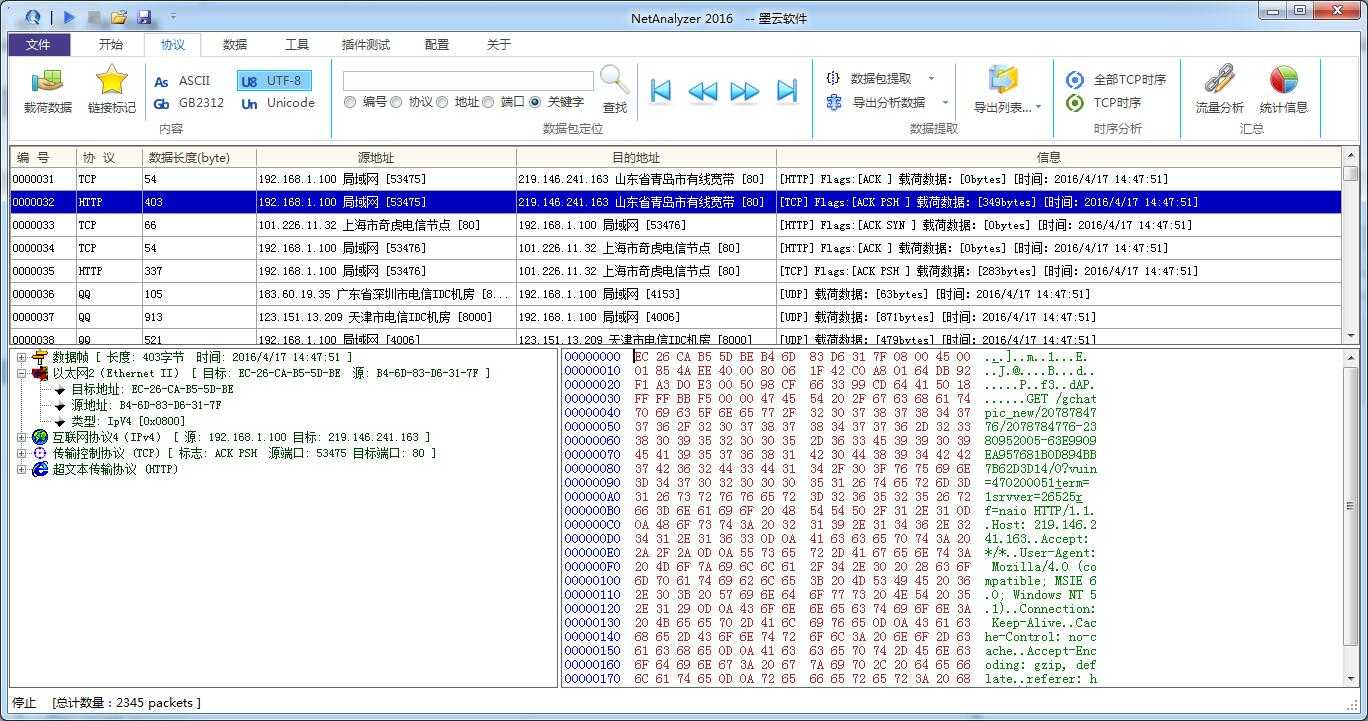Click the NetAnalyzer app logo in title bar
This screenshot has height=721, width=1368.
[34, 17]
